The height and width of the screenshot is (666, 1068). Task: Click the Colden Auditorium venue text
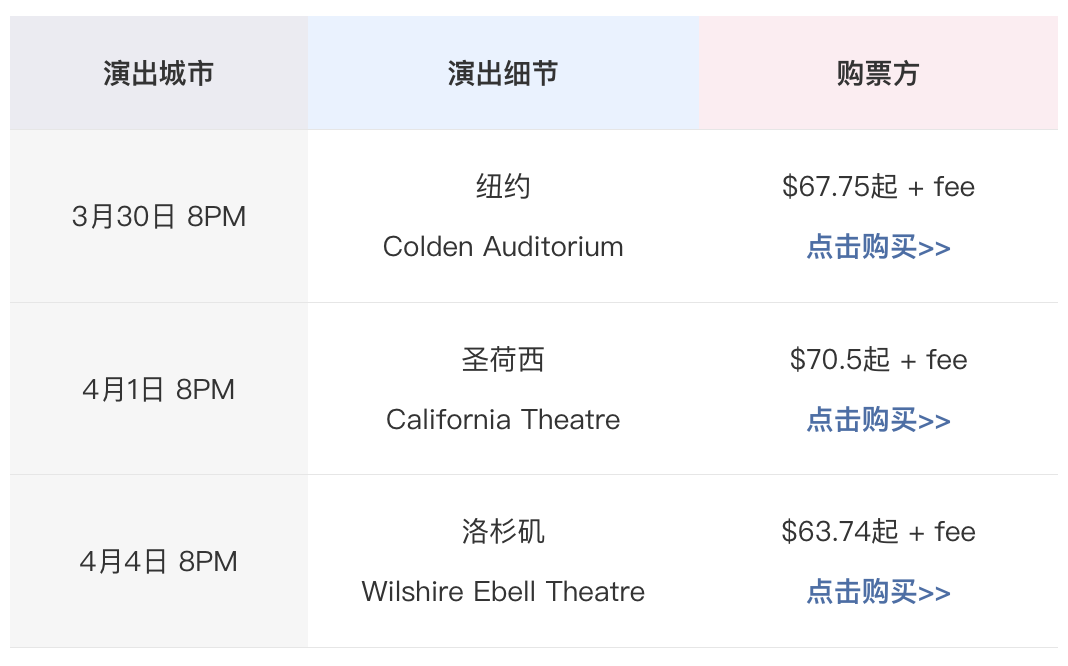503,247
